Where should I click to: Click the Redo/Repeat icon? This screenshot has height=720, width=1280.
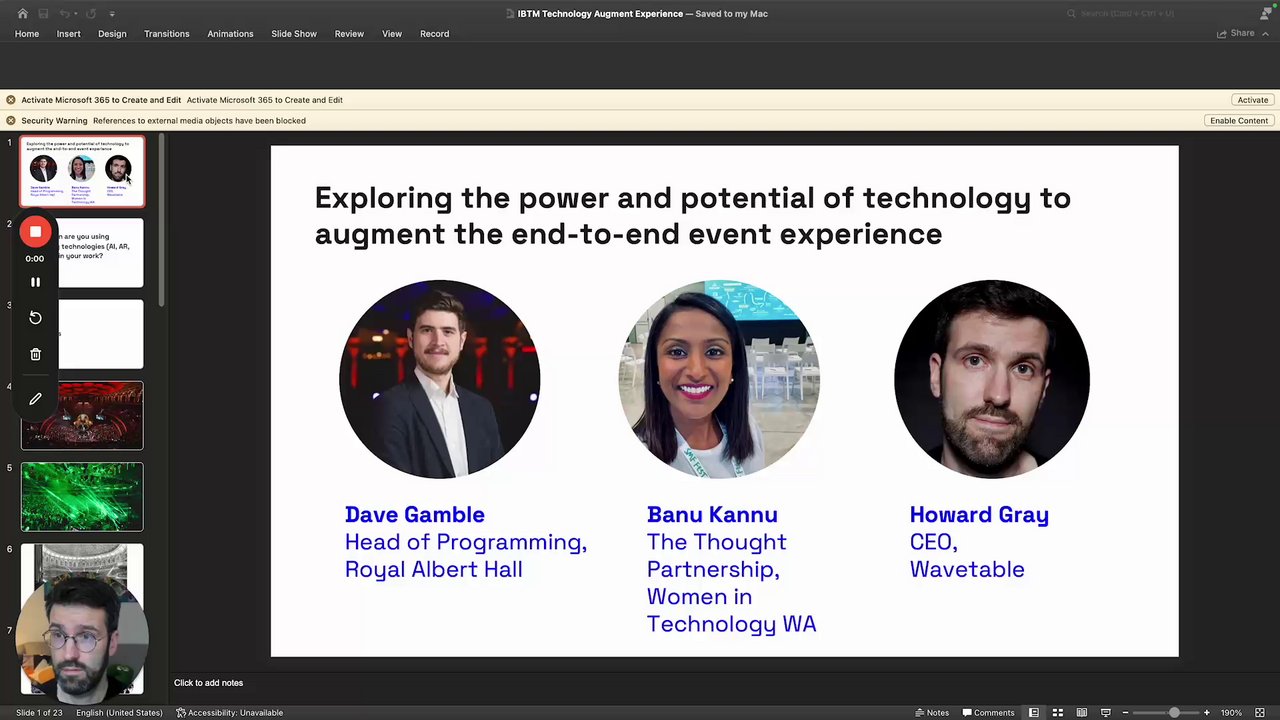click(x=92, y=13)
